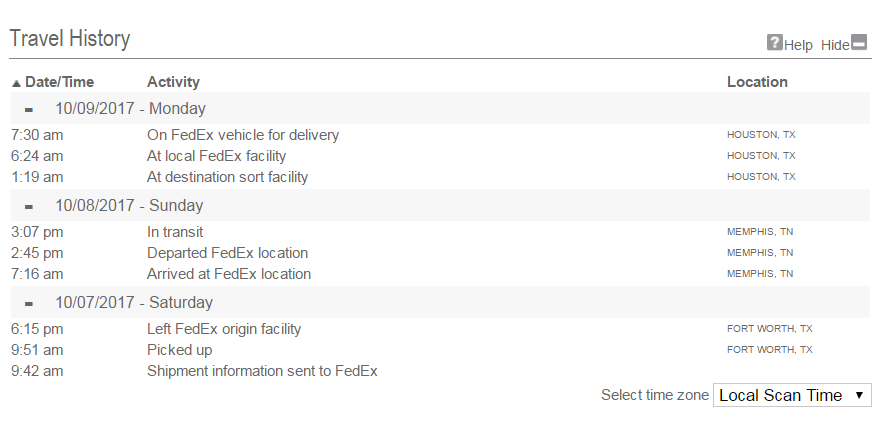Collapse the 10/08/2017 Sunday section
The image size is (880, 429).
click(29, 206)
